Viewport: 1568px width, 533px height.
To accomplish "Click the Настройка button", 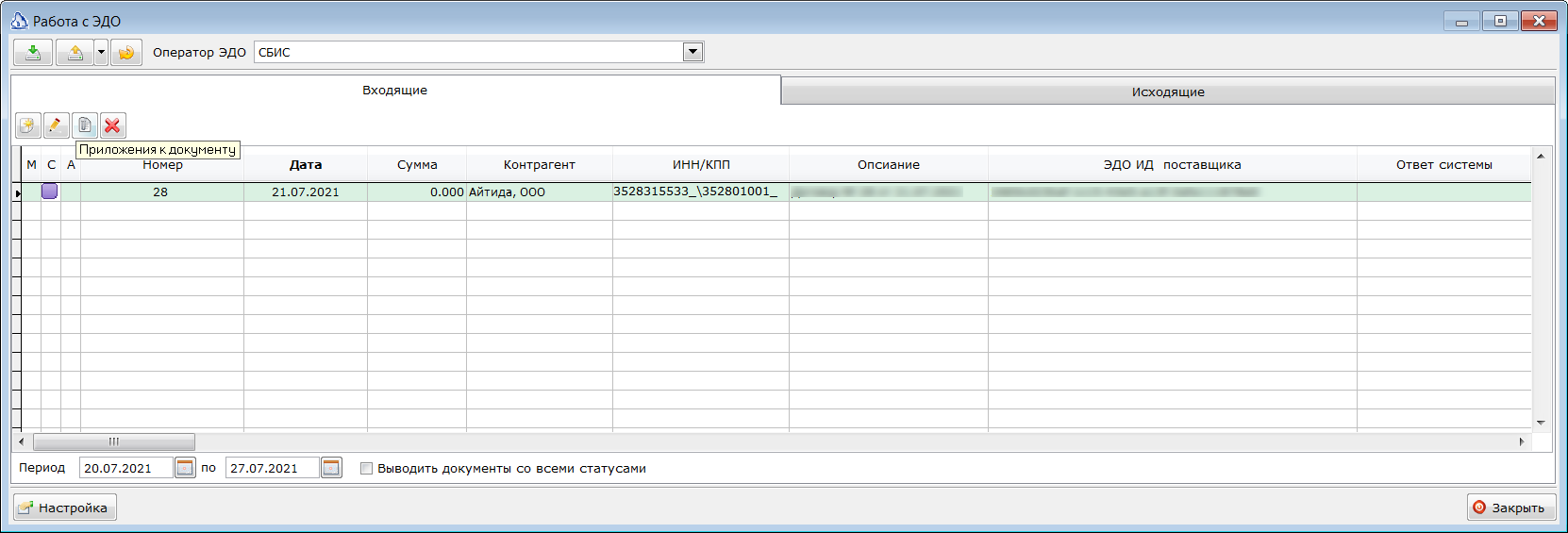I will (65, 508).
